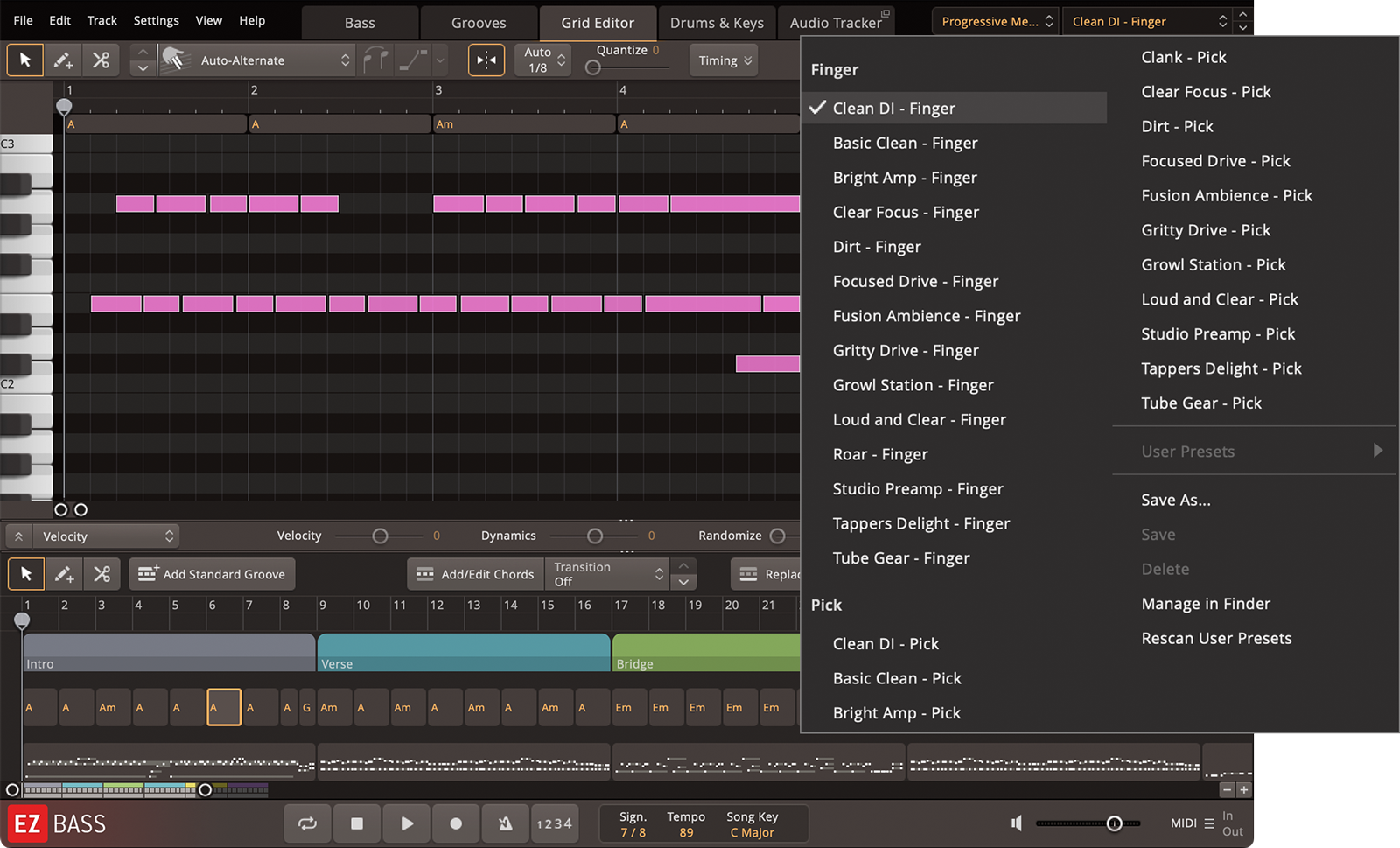Viewport: 1400px width, 848px height.
Task: Select the pencil tool in song track toolbar
Action: (64, 574)
